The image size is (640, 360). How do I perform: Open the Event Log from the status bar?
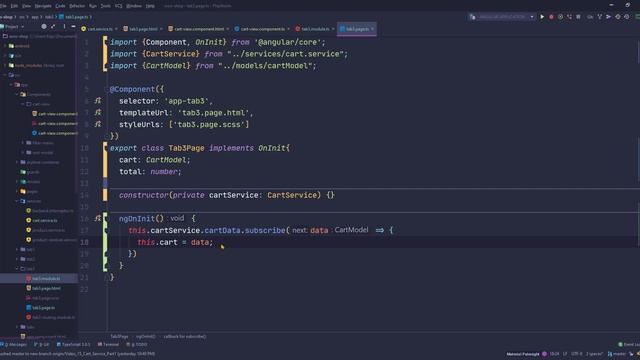click(x=629, y=344)
